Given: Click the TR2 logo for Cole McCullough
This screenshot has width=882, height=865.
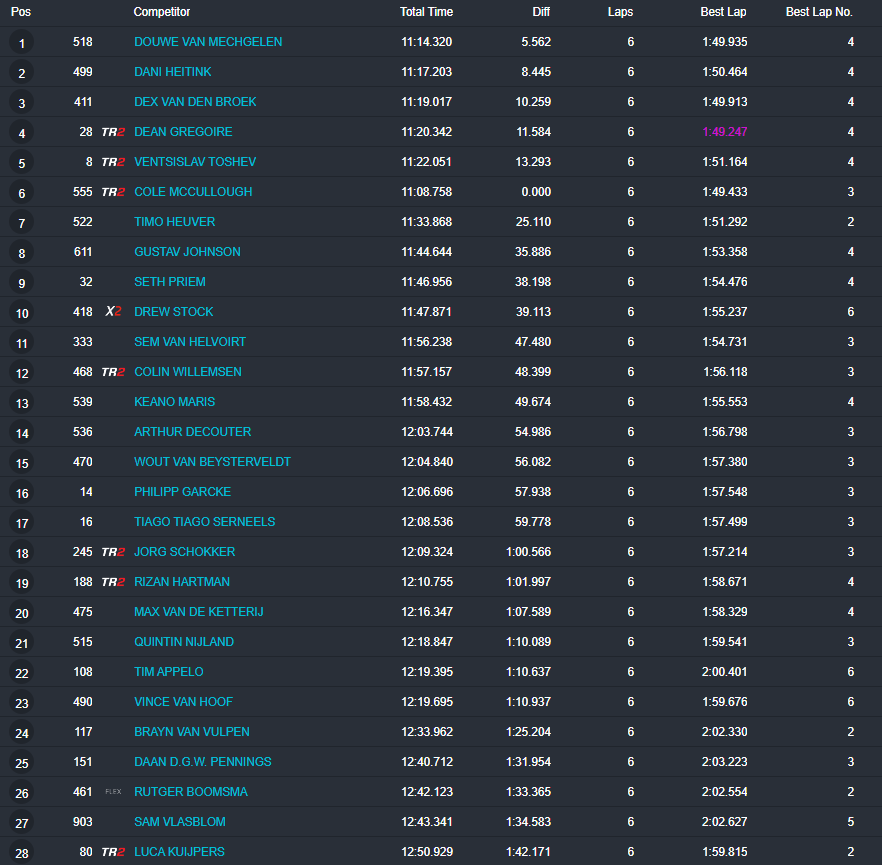Looking at the screenshot, I should coord(113,192).
